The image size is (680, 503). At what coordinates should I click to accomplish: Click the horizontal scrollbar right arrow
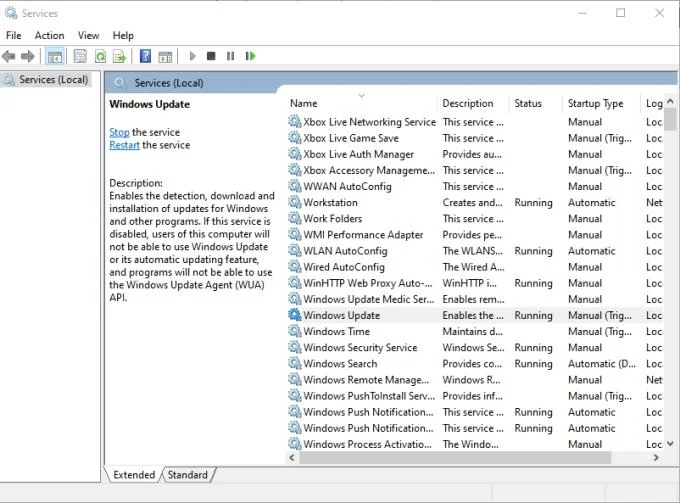[x=656, y=457]
